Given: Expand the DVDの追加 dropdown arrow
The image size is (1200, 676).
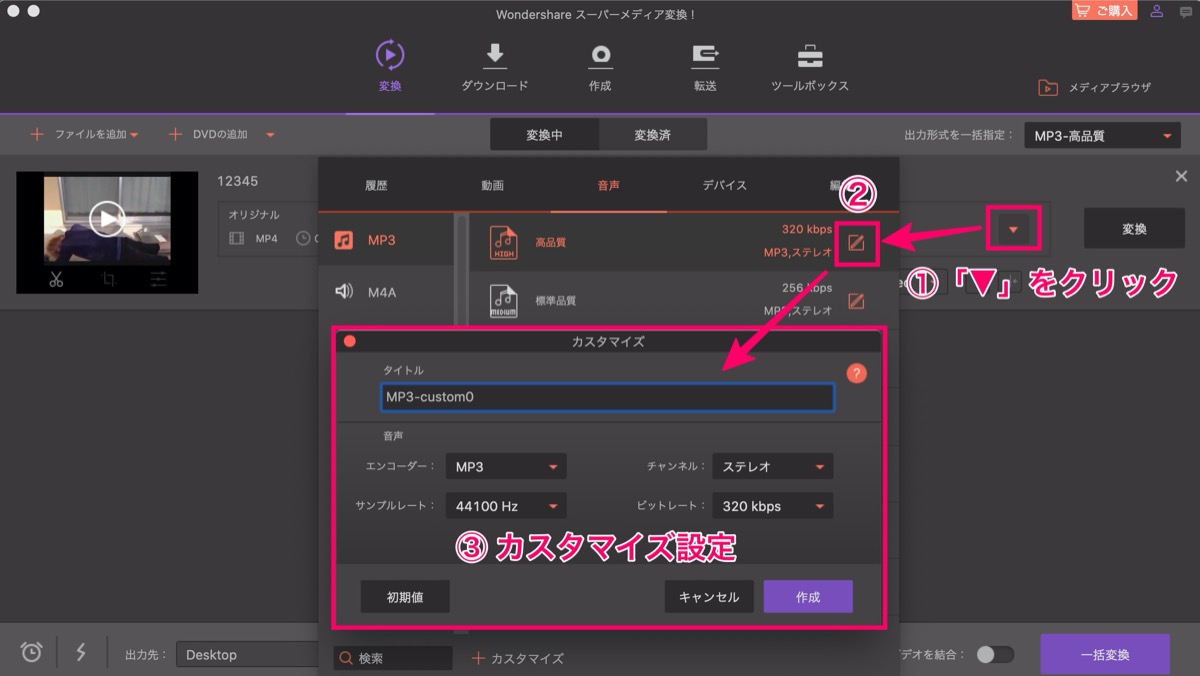Looking at the screenshot, I should 270,135.
